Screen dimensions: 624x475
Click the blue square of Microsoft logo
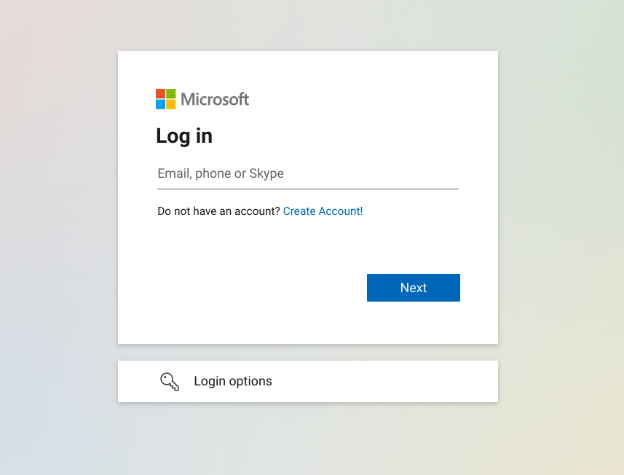[x=161, y=104]
